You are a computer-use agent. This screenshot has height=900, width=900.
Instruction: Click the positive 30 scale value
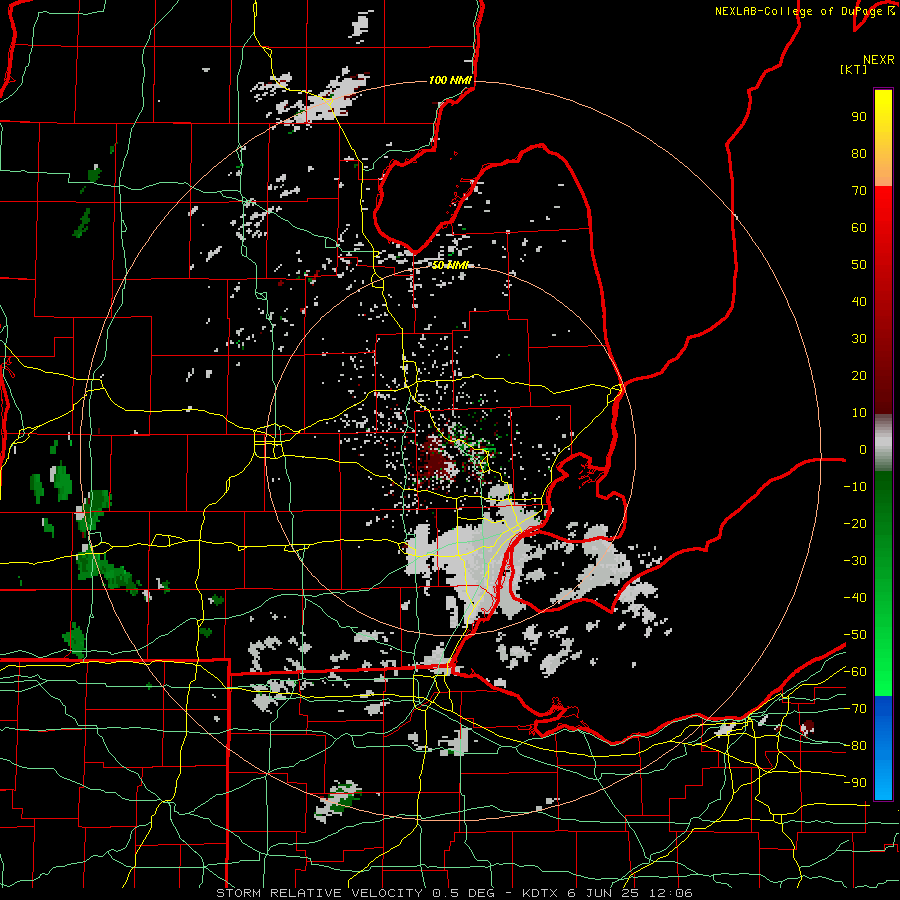tap(859, 339)
